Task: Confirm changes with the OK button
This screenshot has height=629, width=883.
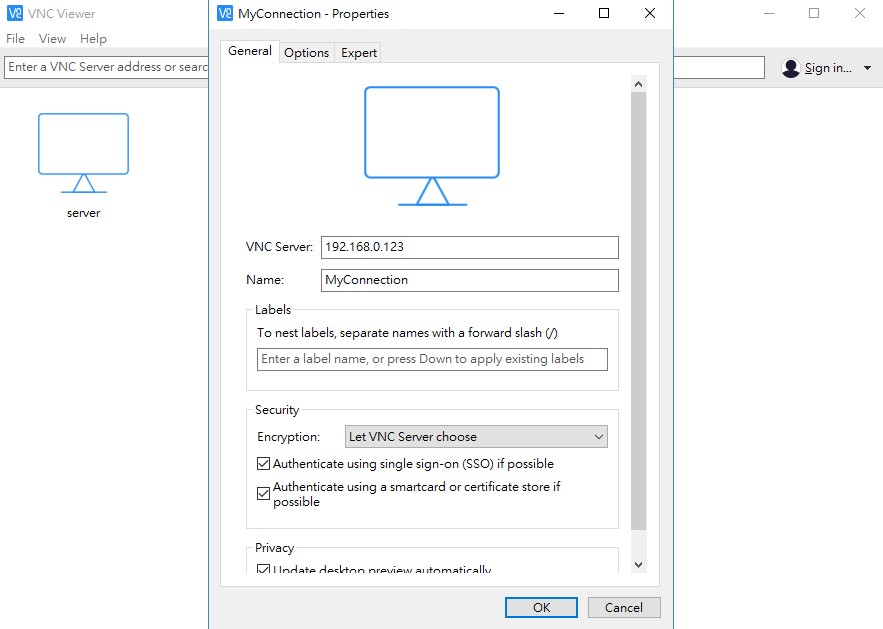Action: tap(540, 607)
